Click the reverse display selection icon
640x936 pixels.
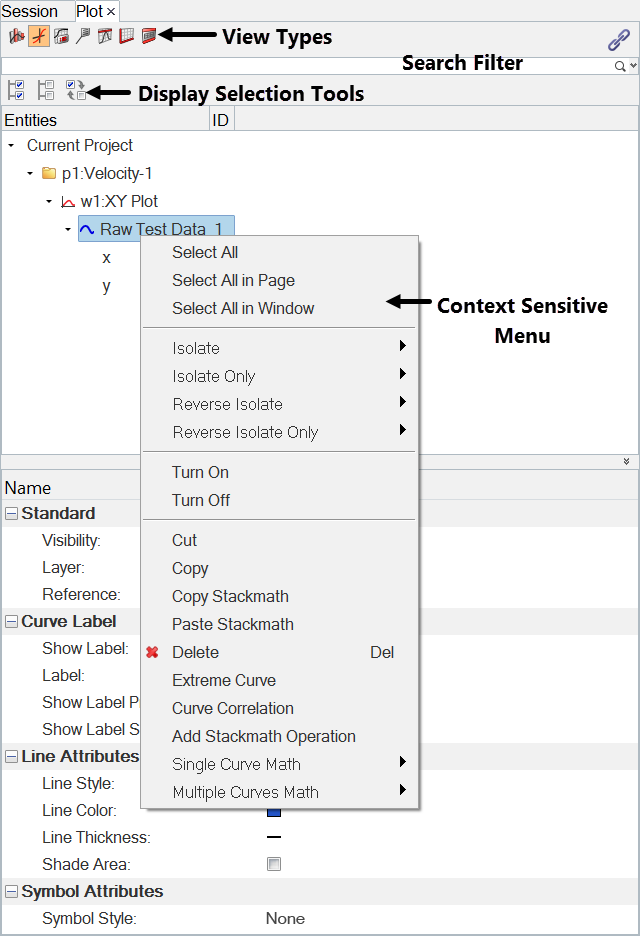76,90
